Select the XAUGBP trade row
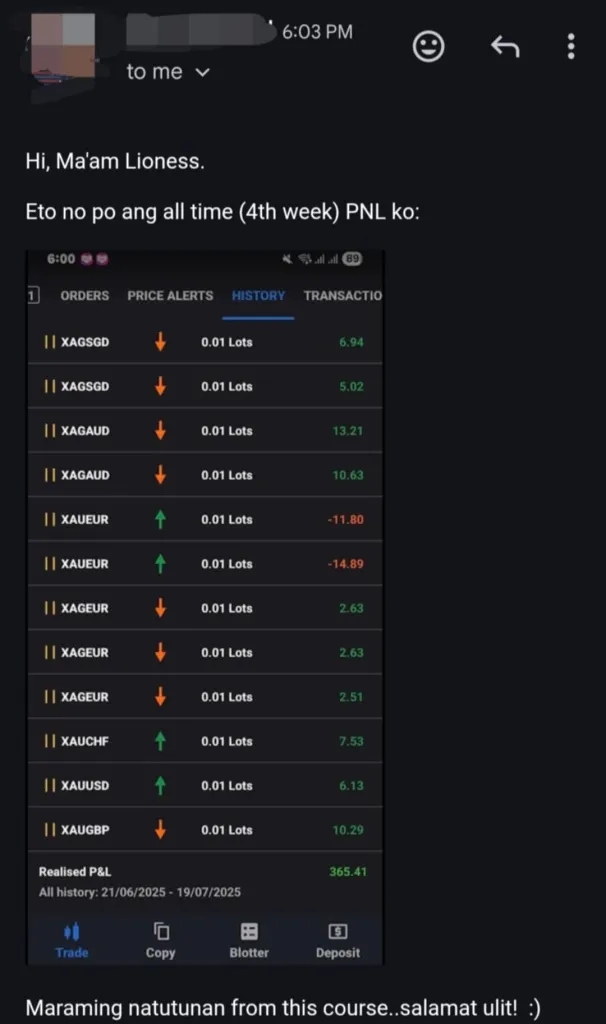Viewport: 606px width, 1024px height. click(x=205, y=830)
